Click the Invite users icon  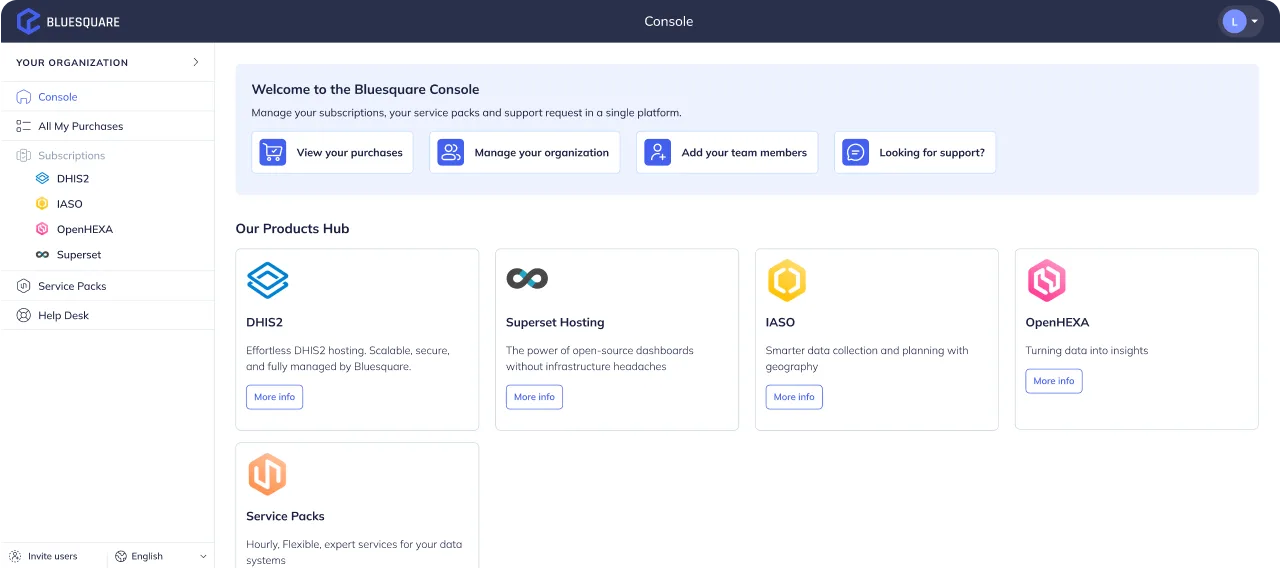click(15, 556)
